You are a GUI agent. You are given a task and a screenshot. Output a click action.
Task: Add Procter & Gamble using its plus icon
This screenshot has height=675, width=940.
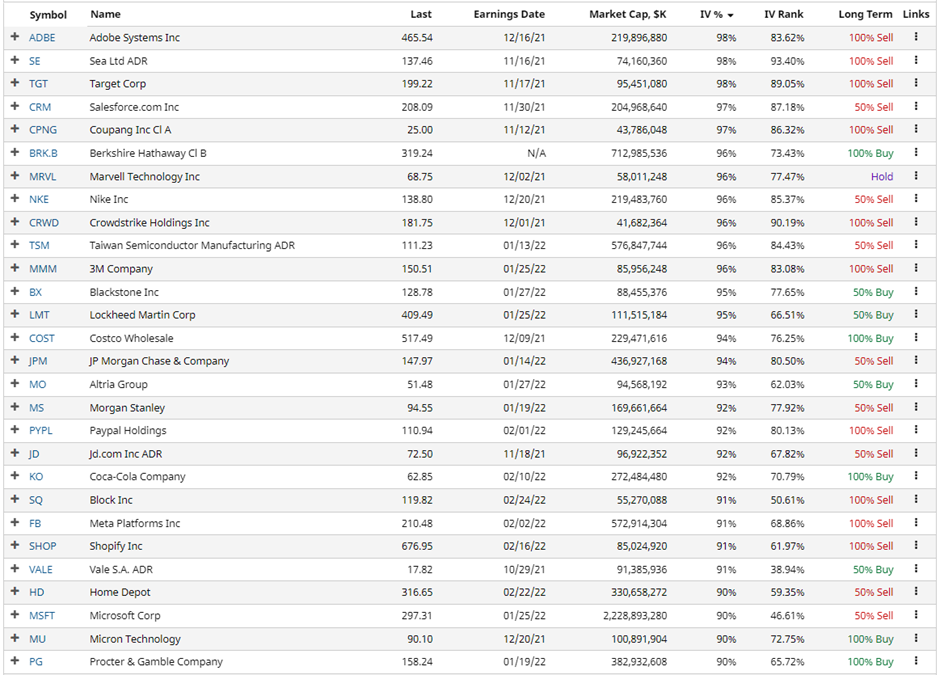tap(14, 662)
